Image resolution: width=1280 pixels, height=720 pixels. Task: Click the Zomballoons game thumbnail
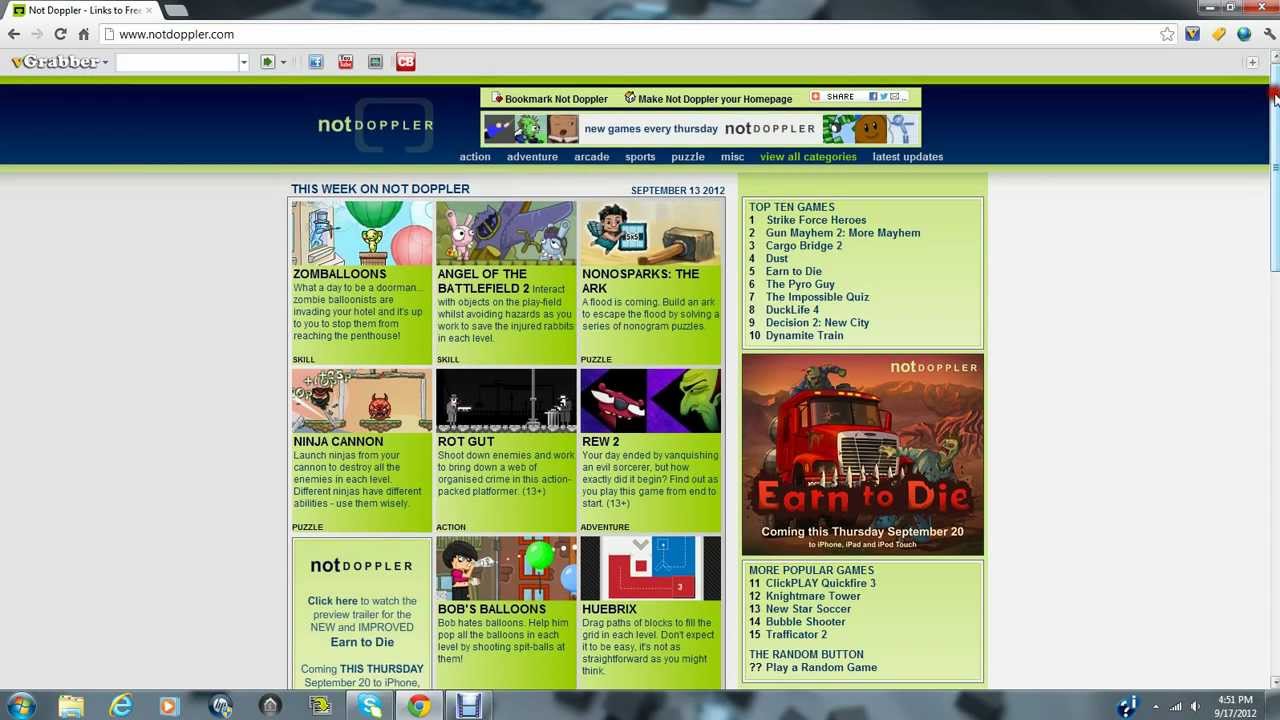pyautogui.click(x=362, y=234)
